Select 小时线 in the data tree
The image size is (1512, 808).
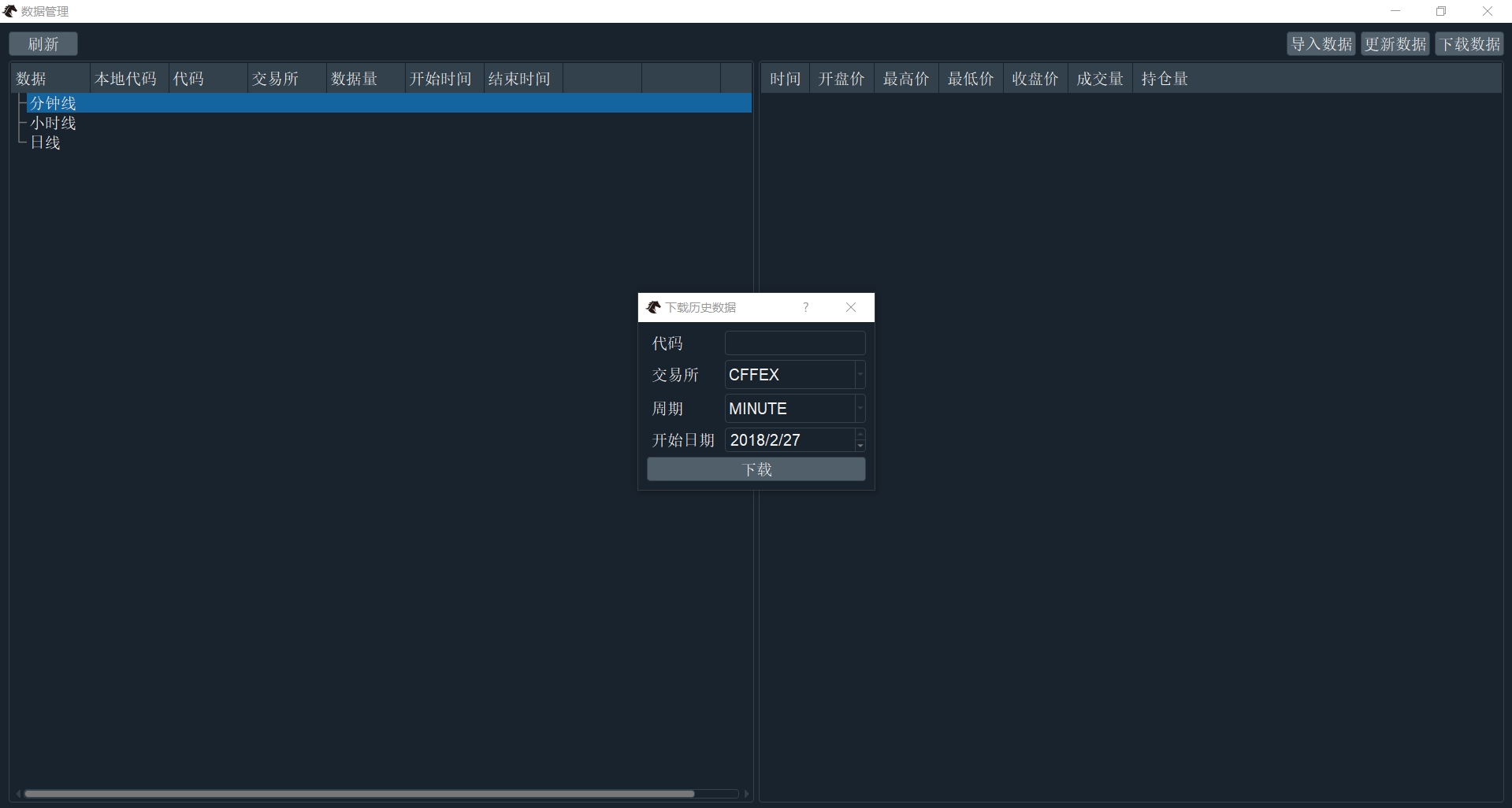[x=53, y=123]
